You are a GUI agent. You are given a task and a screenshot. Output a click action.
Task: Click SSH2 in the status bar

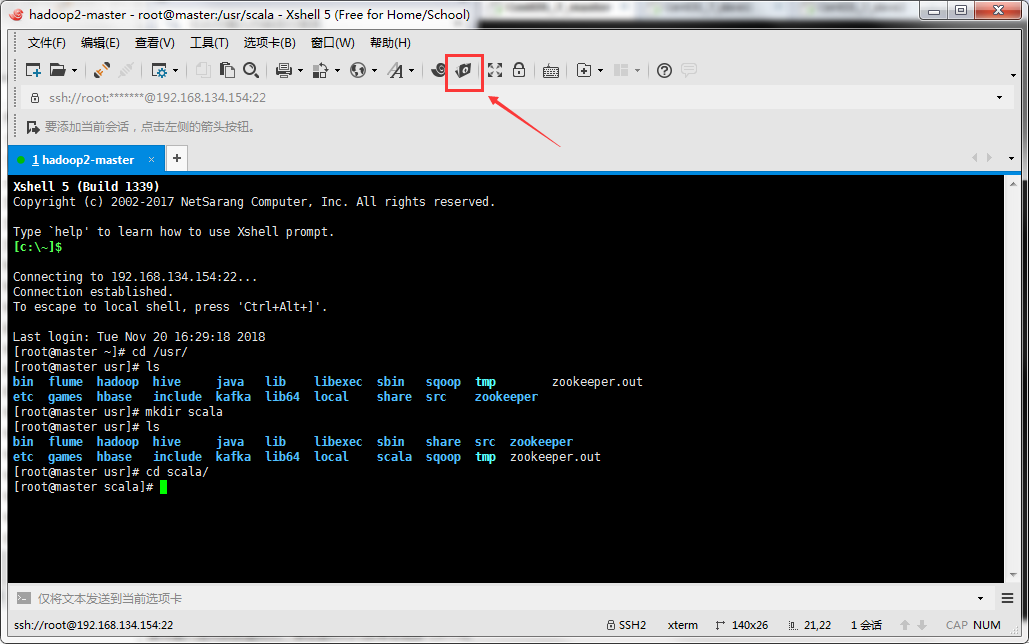click(627, 625)
